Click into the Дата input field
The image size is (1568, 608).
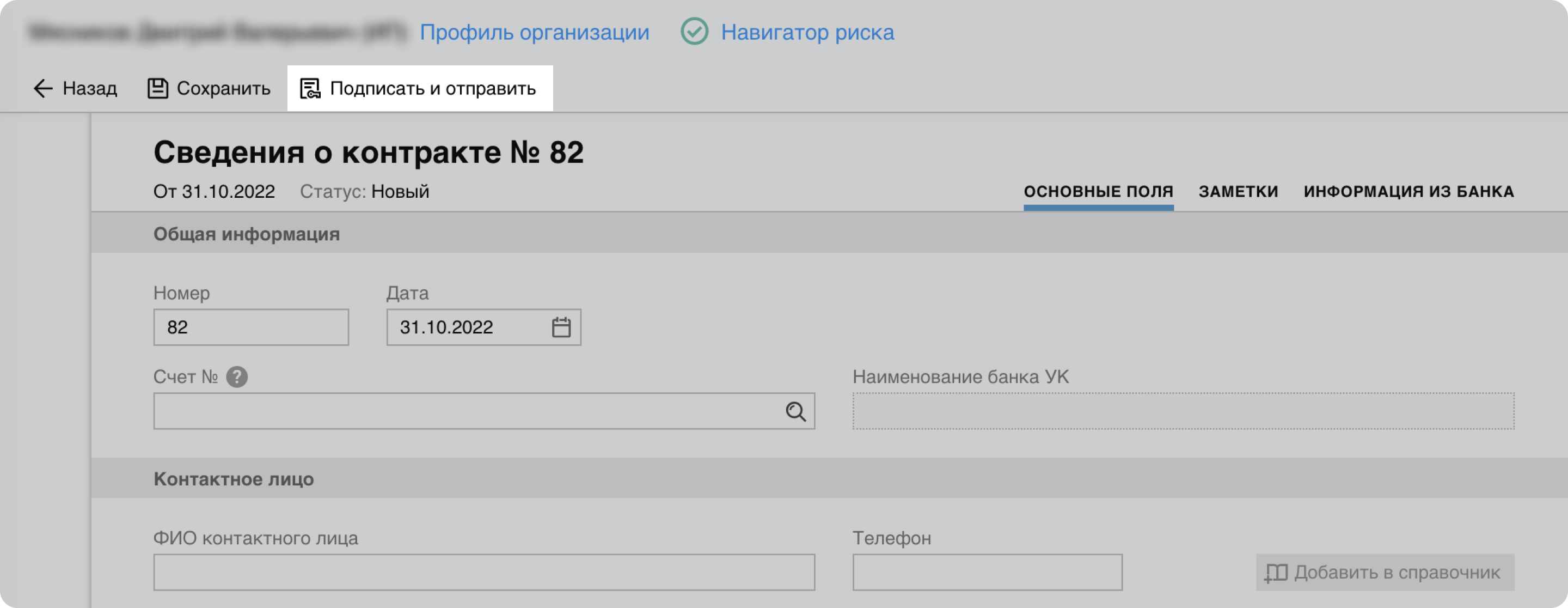point(465,327)
